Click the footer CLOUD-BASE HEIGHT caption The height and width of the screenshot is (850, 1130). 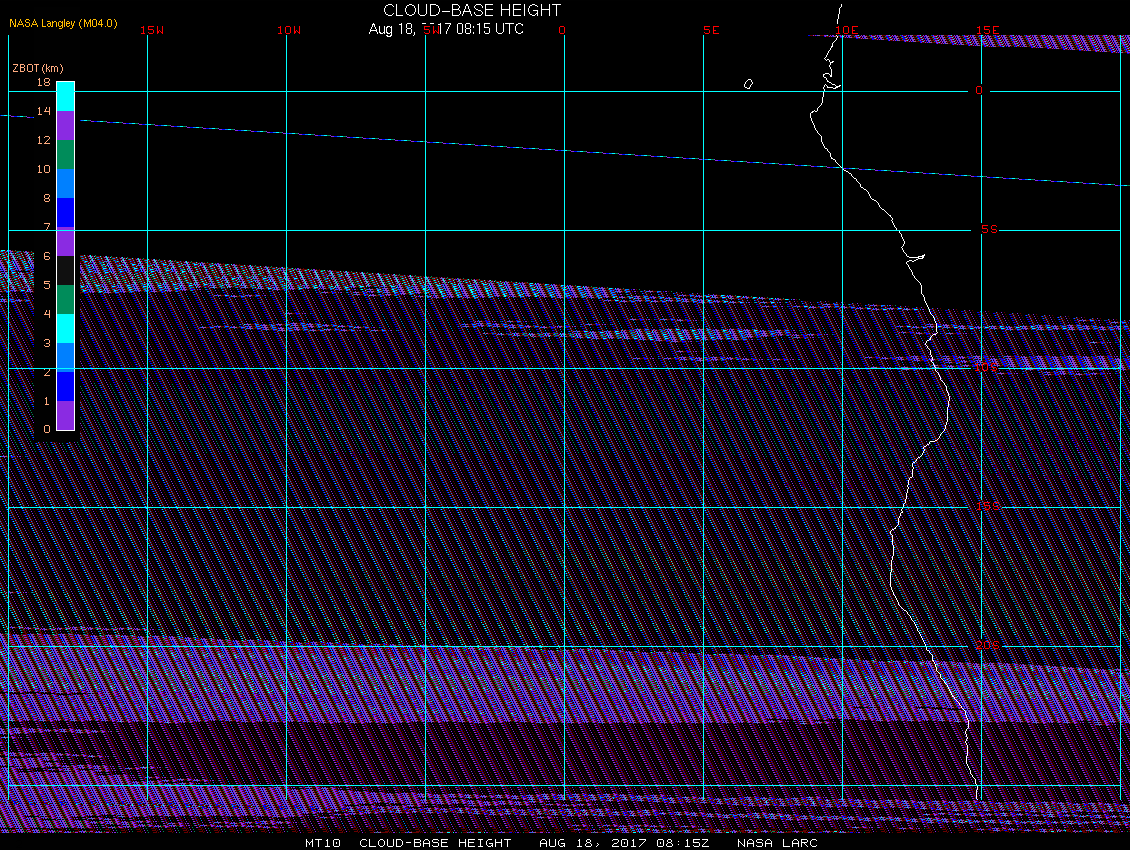pyautogui.click(x=435, y=843)
